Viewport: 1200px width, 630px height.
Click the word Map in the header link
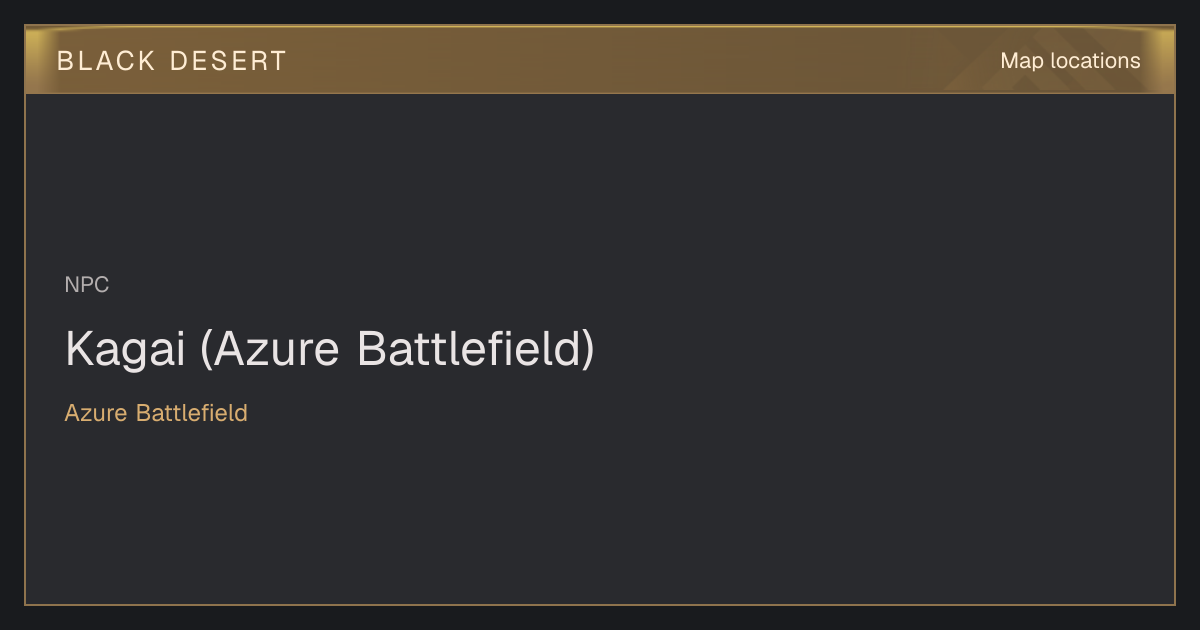click(x=1022, y=62)
